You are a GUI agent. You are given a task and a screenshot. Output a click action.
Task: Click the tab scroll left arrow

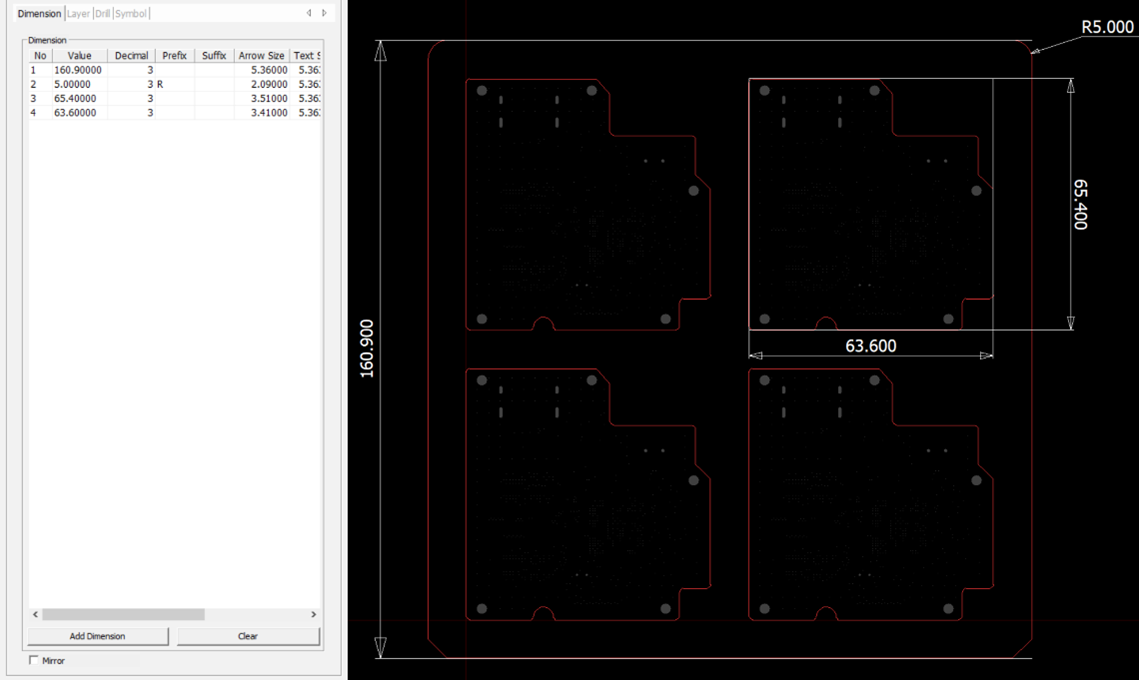pos(309,13)
